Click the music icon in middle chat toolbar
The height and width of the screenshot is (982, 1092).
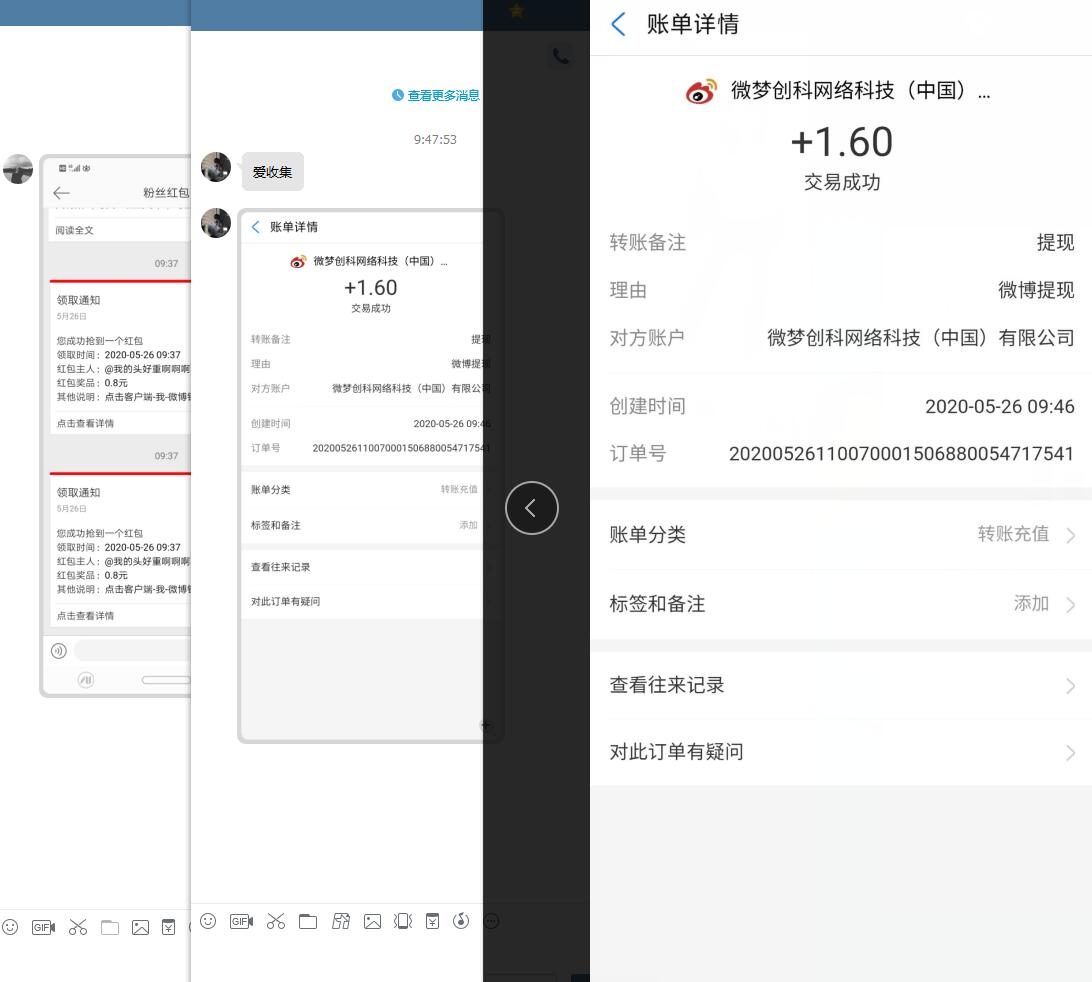[x=461, y=921]
